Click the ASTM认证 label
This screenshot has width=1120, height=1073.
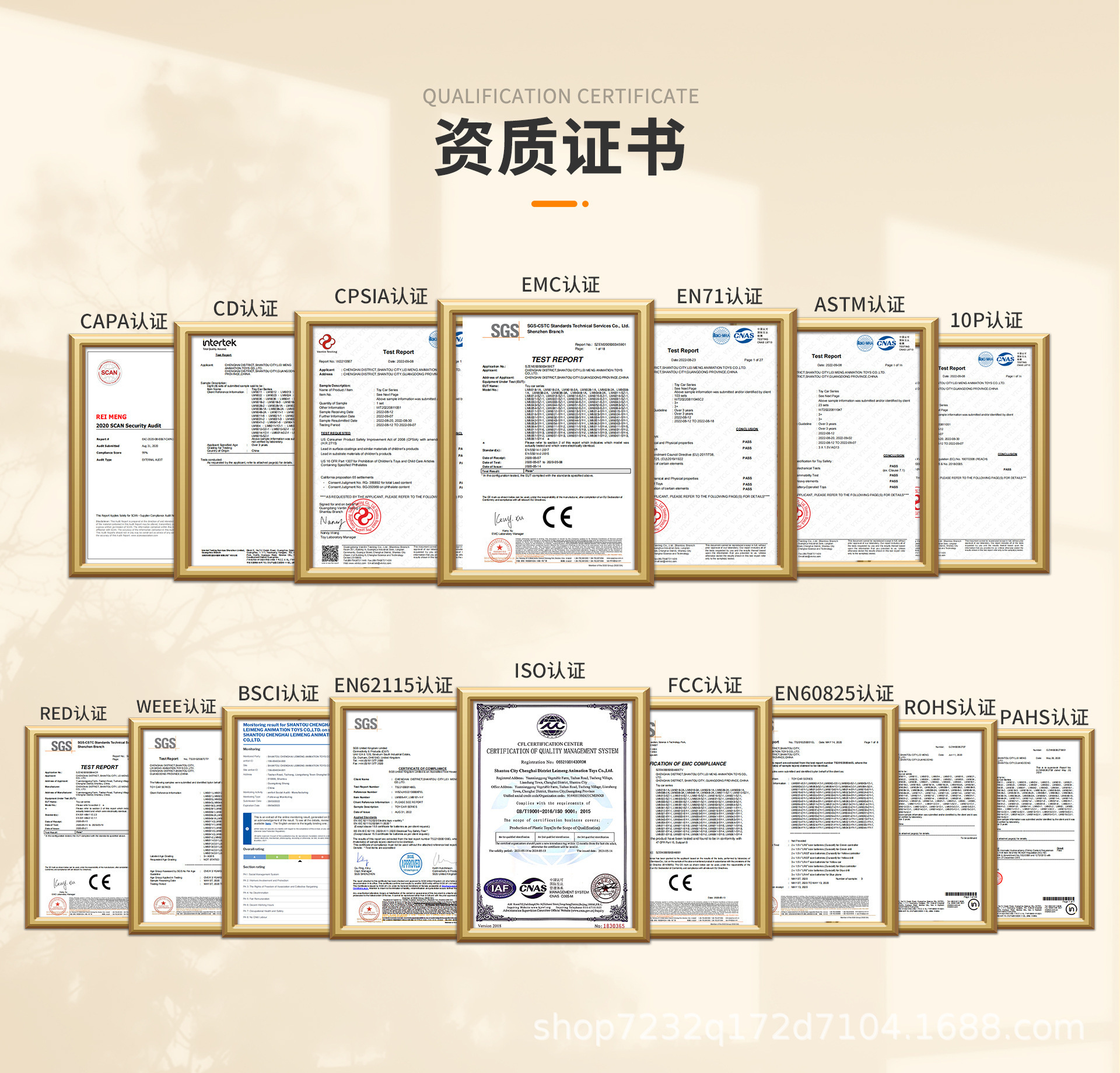(x=859, y=304)
